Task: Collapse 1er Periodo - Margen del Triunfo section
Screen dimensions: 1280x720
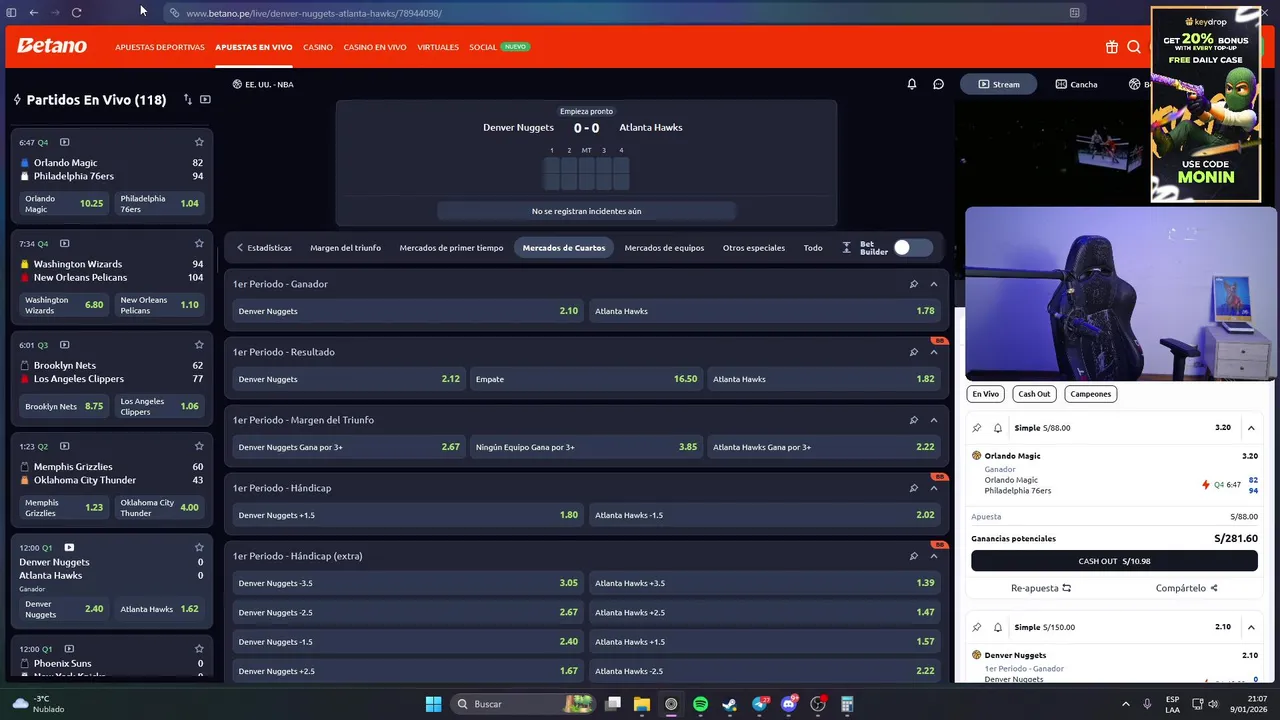Action: pyautogui.click(x=934, y=420)
